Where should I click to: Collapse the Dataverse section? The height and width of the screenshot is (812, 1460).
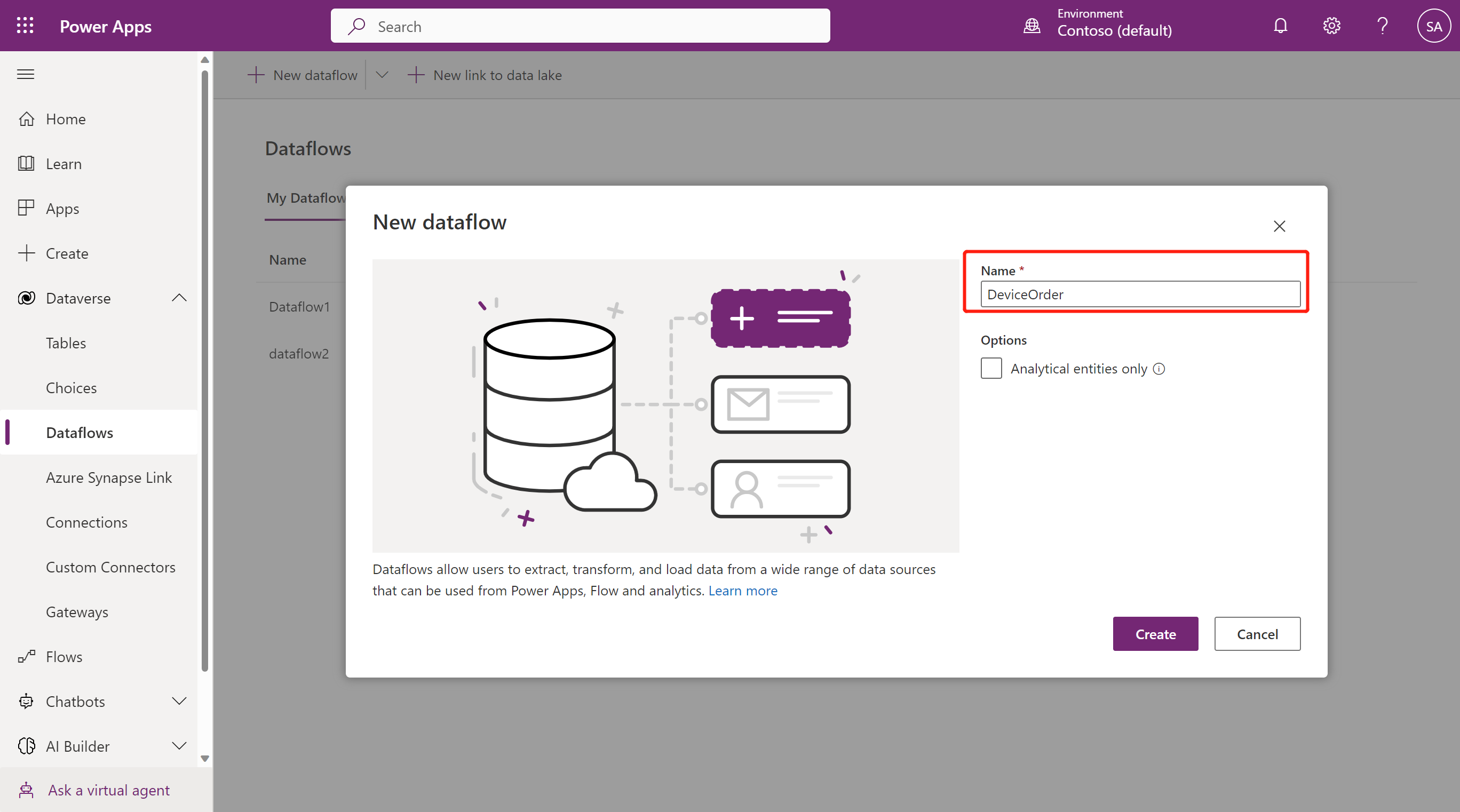pyautogui.click(x=179, y=298)
